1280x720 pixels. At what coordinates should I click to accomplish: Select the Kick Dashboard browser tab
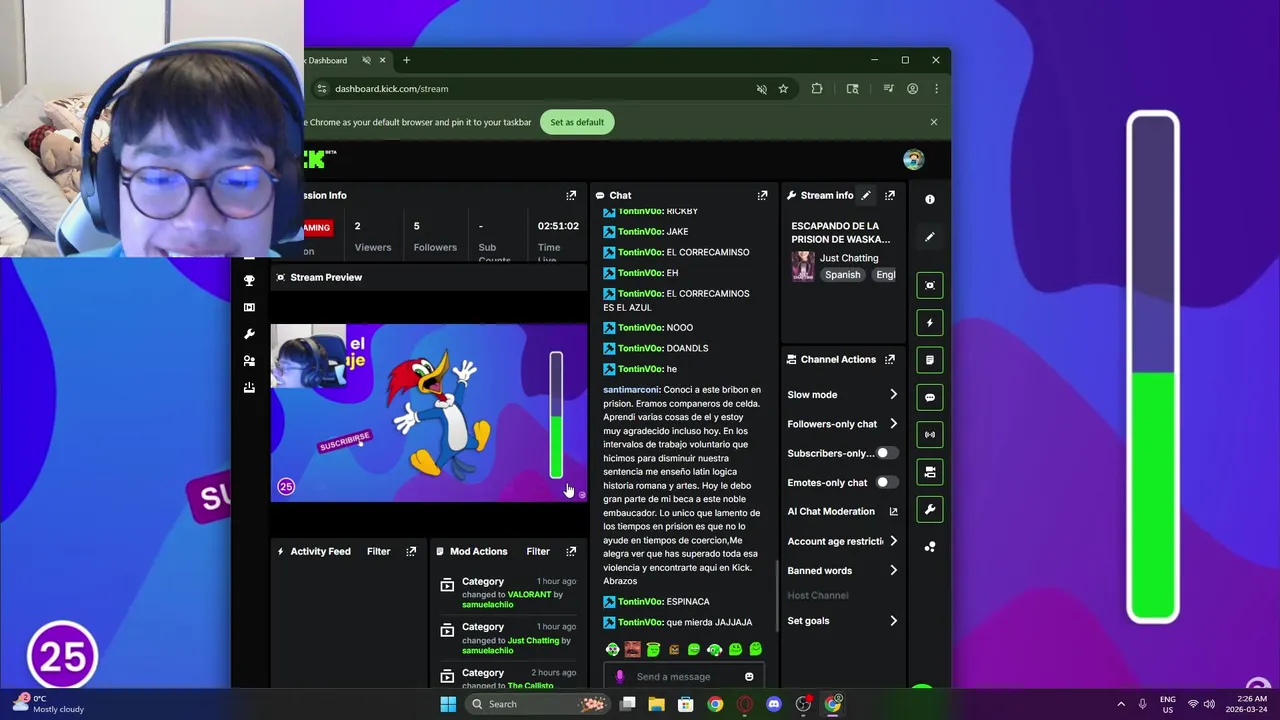click(x=340, y=60)
